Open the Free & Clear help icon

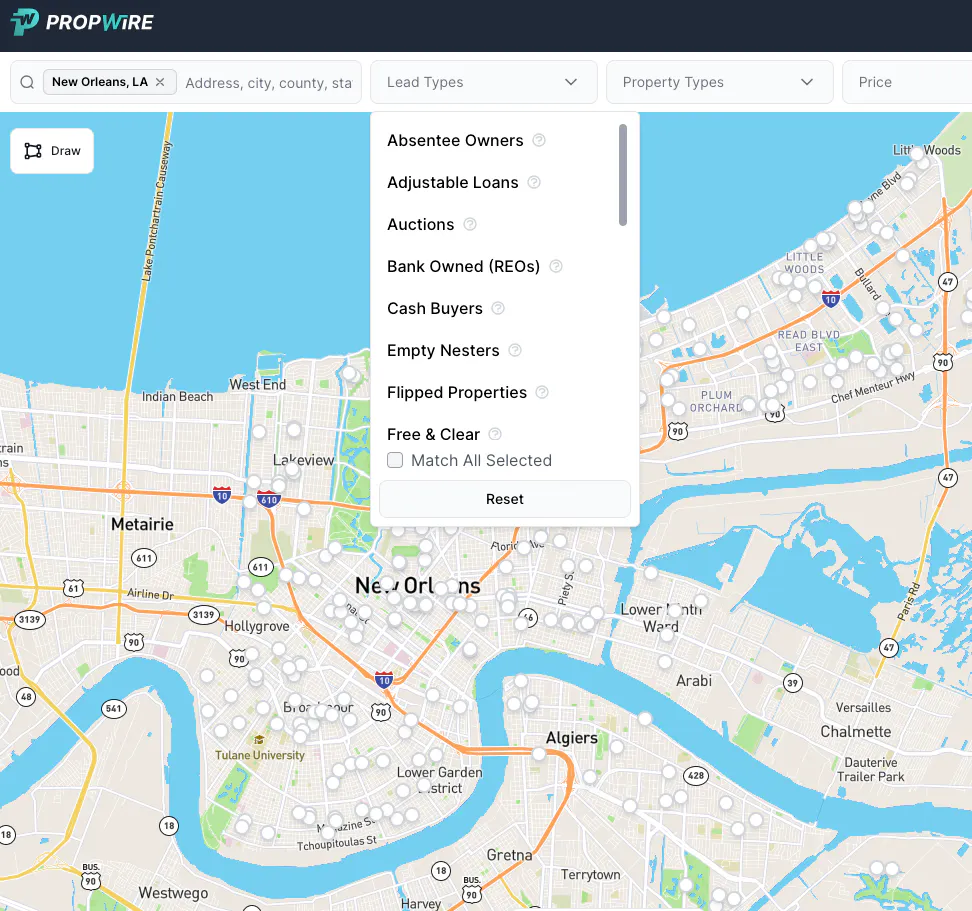click(493, 433)
